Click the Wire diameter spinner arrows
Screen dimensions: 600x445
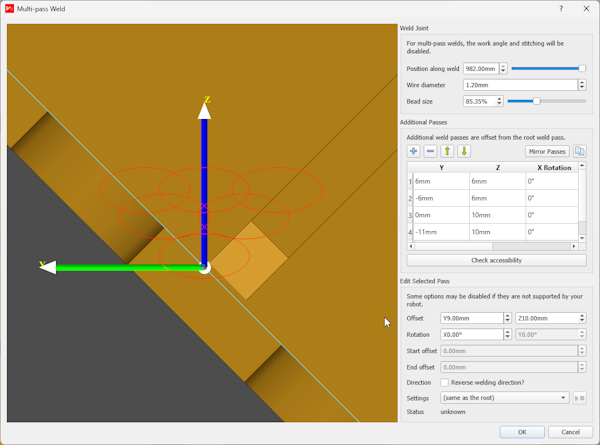tap(582, 85)
